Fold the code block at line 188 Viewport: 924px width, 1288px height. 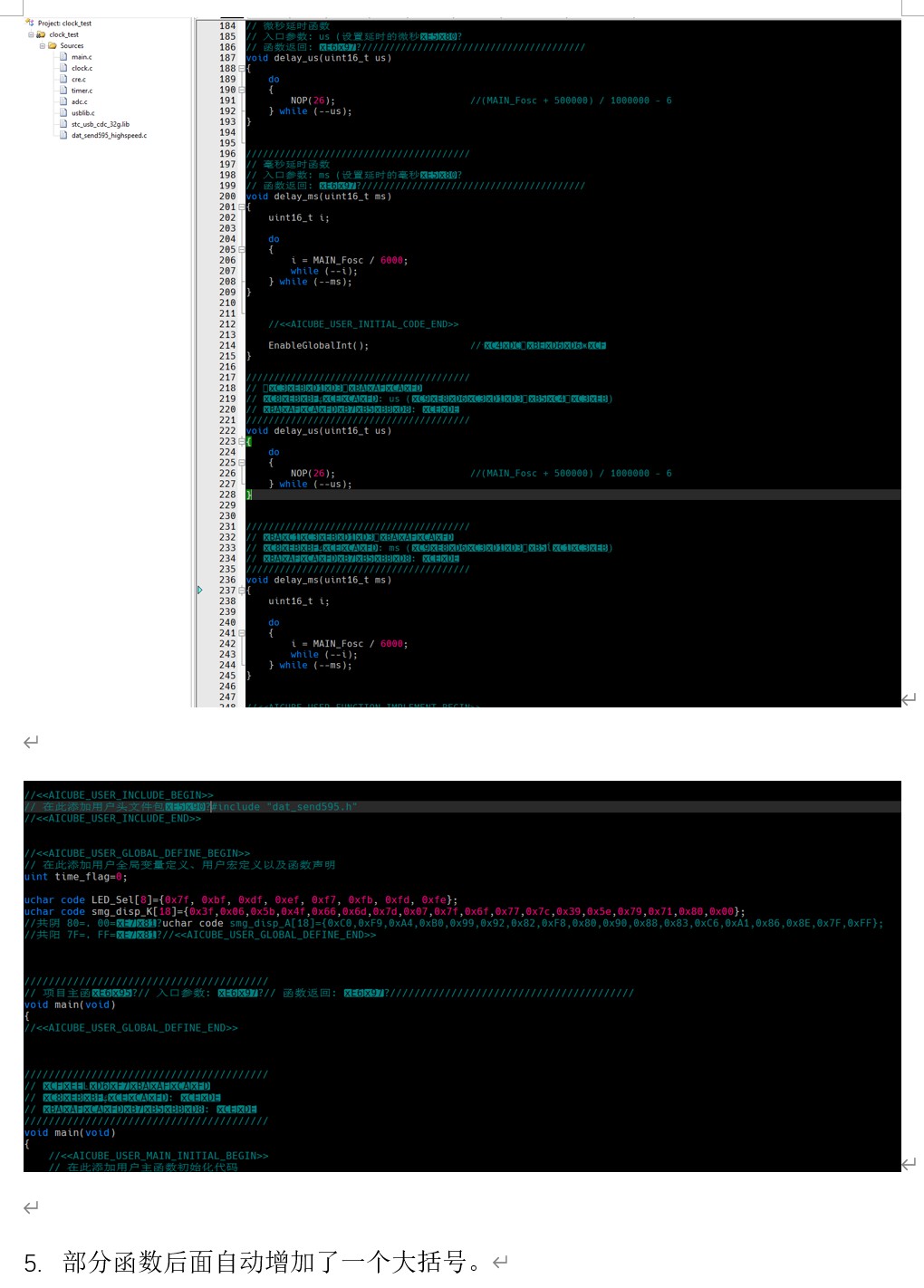point(242,69)
